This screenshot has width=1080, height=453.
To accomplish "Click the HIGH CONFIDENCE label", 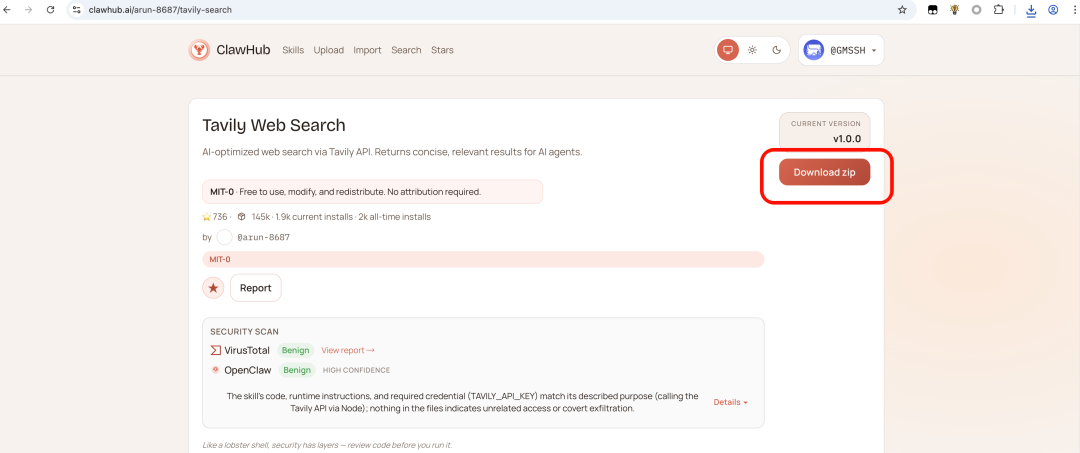I will (356, 370).
